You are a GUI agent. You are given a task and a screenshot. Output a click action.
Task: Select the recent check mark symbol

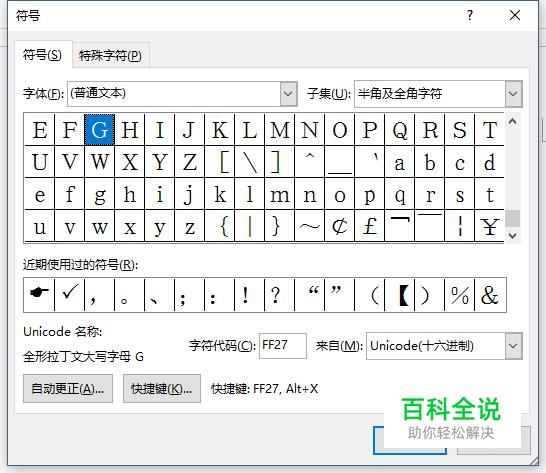69,295
